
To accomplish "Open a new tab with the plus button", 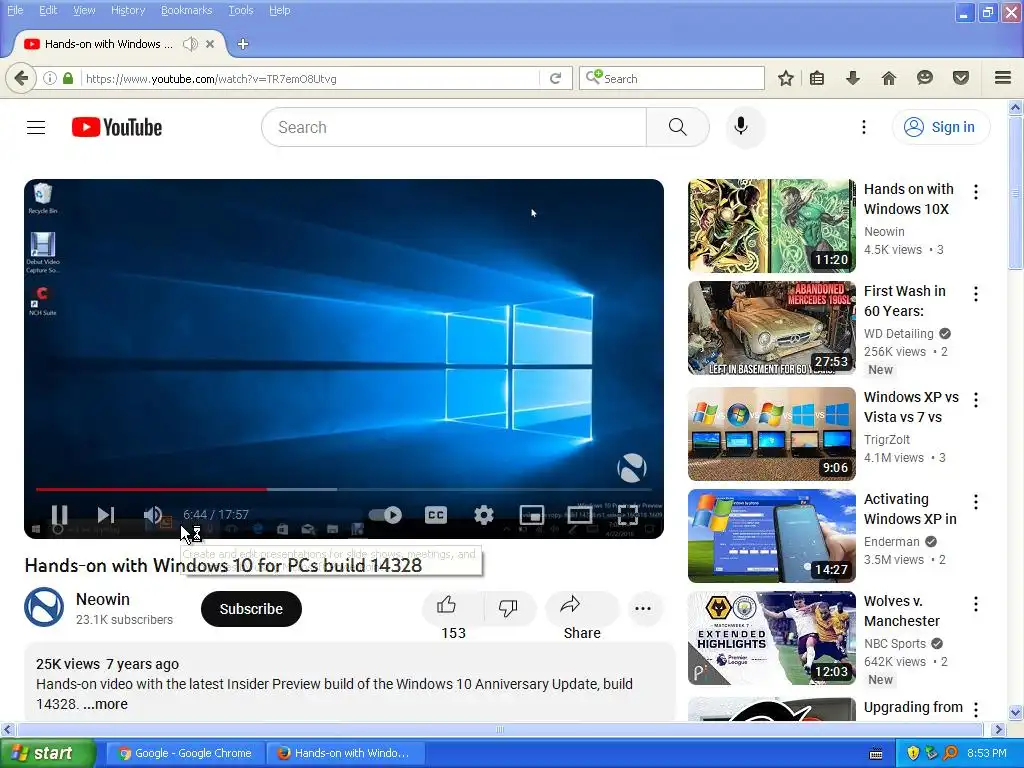I will 243,44.
